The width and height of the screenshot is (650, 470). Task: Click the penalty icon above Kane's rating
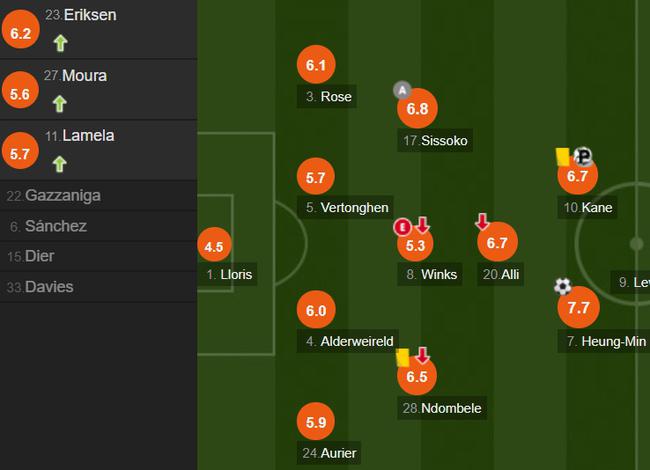pyautogui.click(x=583, y=156)
